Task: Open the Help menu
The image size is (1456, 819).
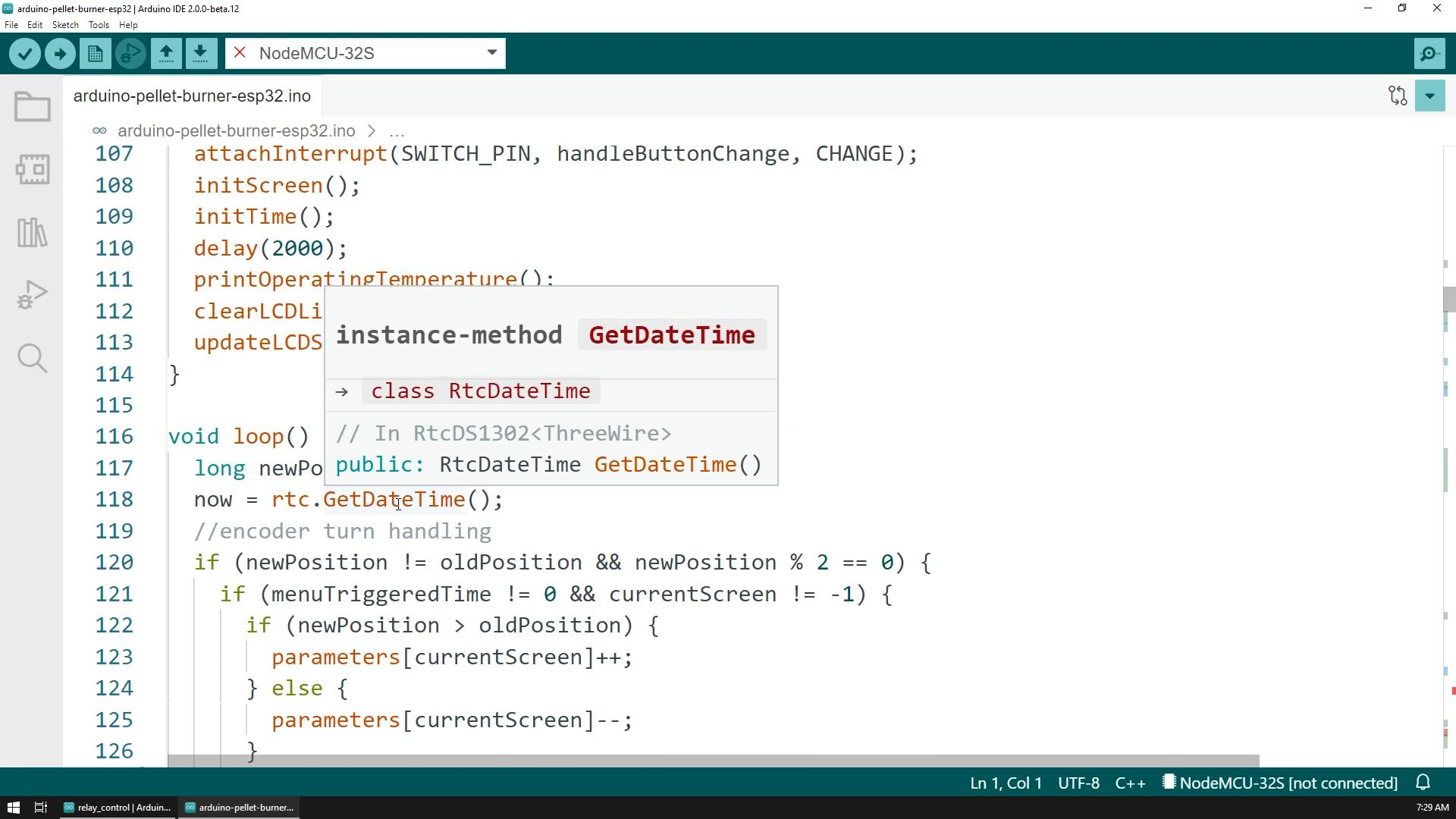Action: pos(128,25)
